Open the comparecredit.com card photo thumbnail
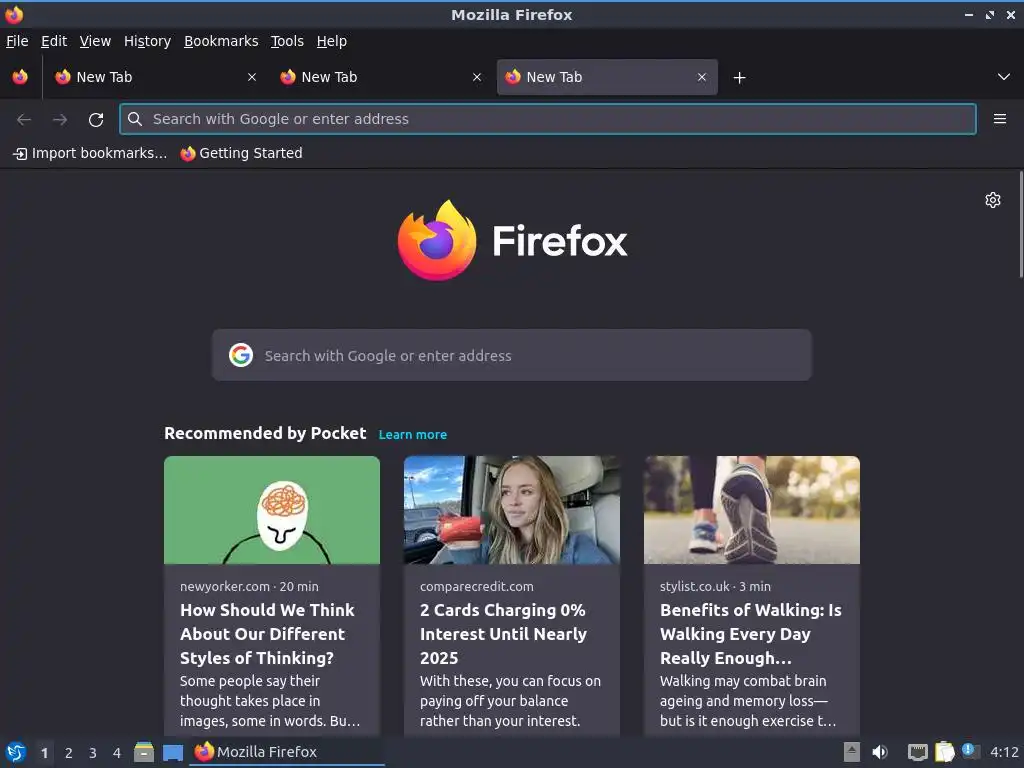This screenshot has height=768, width=1024. (x=511, y=510)
